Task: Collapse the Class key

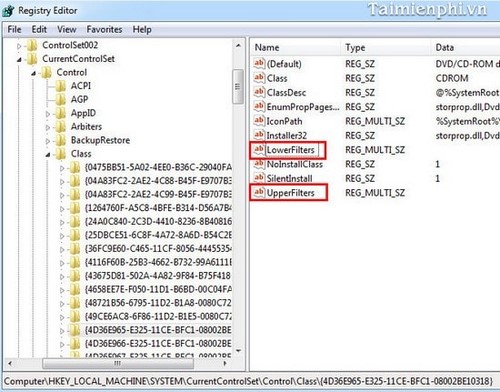Action: click(48, 155)
